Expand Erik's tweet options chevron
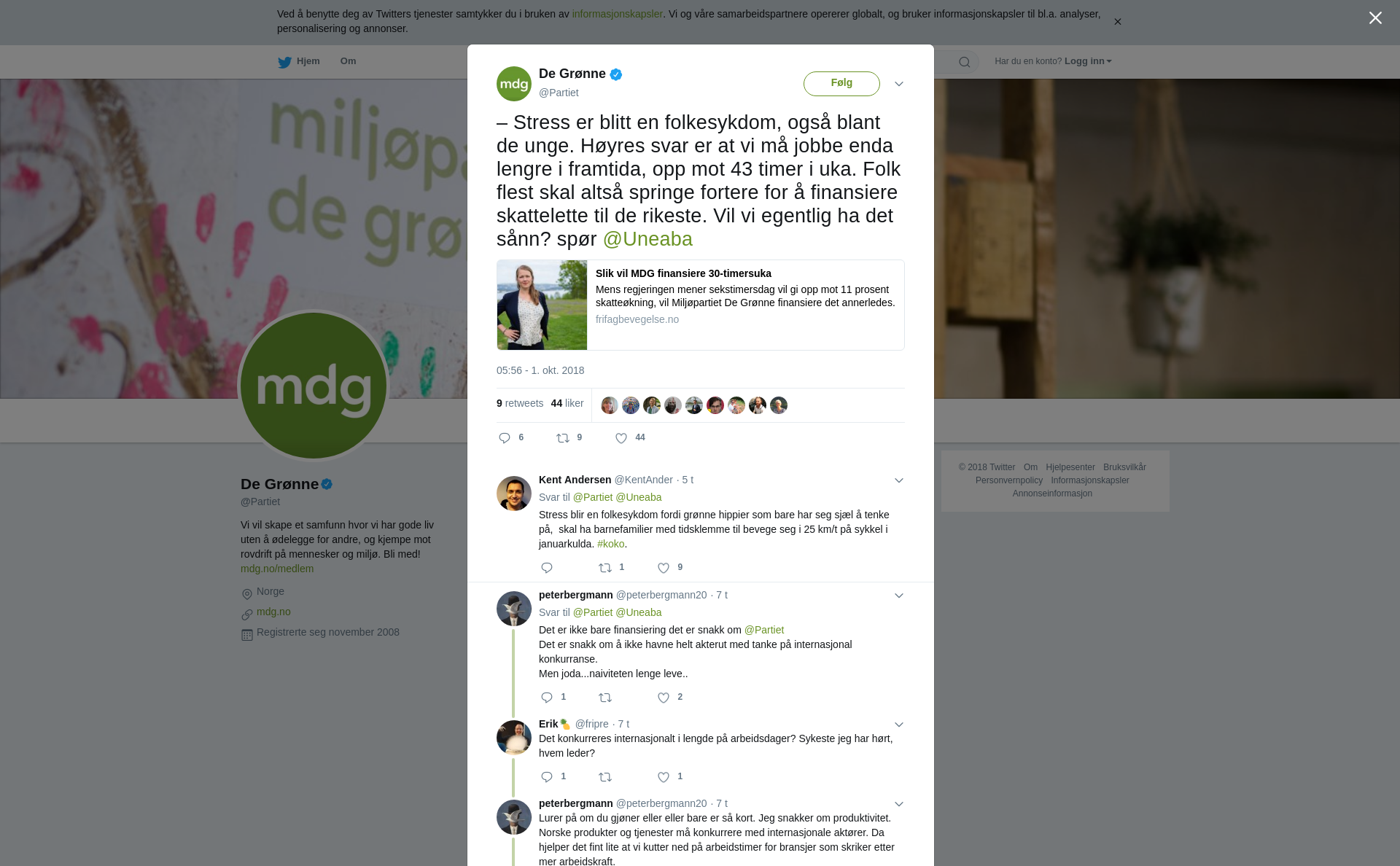The width and height of the screenshot is (1400, 866). coord(899,725)
